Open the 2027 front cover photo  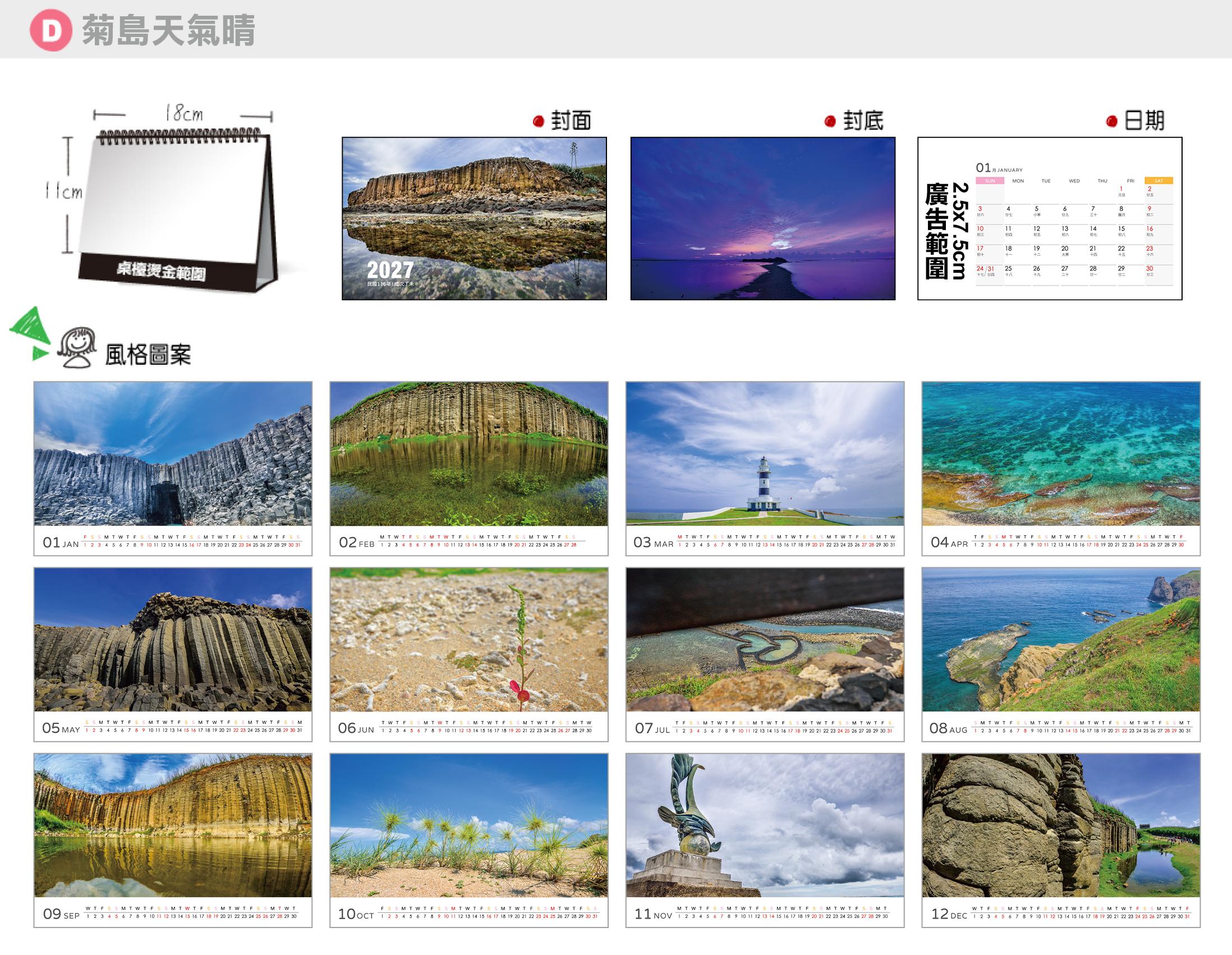point(475,218)
